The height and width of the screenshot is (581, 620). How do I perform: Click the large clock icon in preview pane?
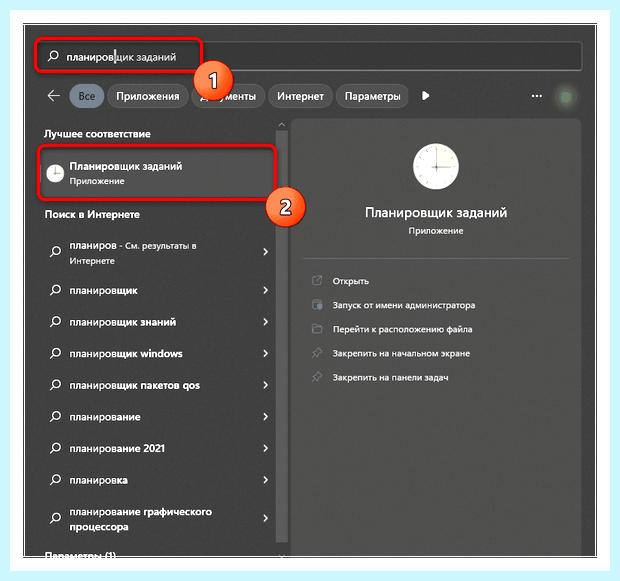tap(436, 166)
